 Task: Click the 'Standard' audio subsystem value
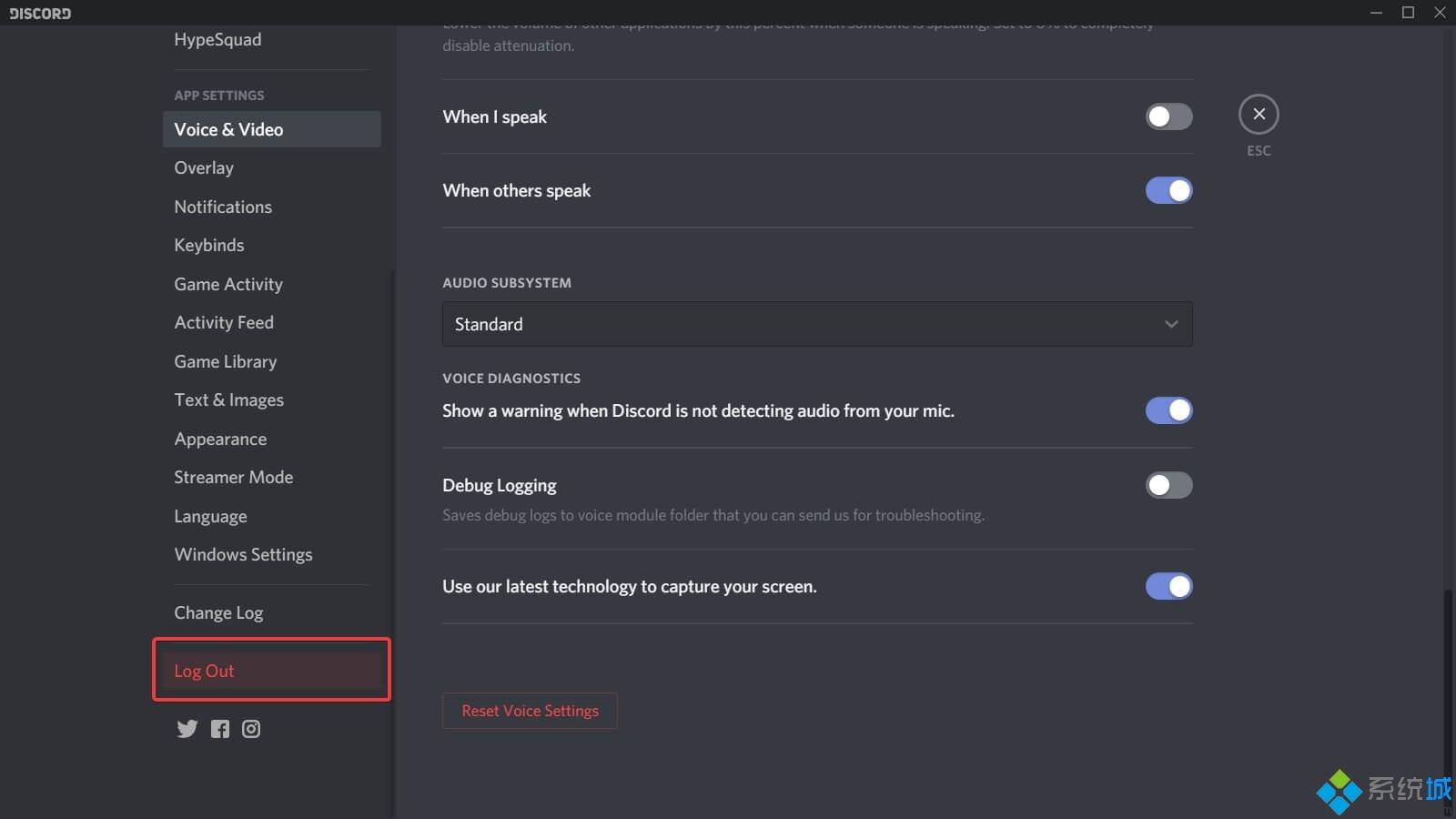(x=489, y=324)
